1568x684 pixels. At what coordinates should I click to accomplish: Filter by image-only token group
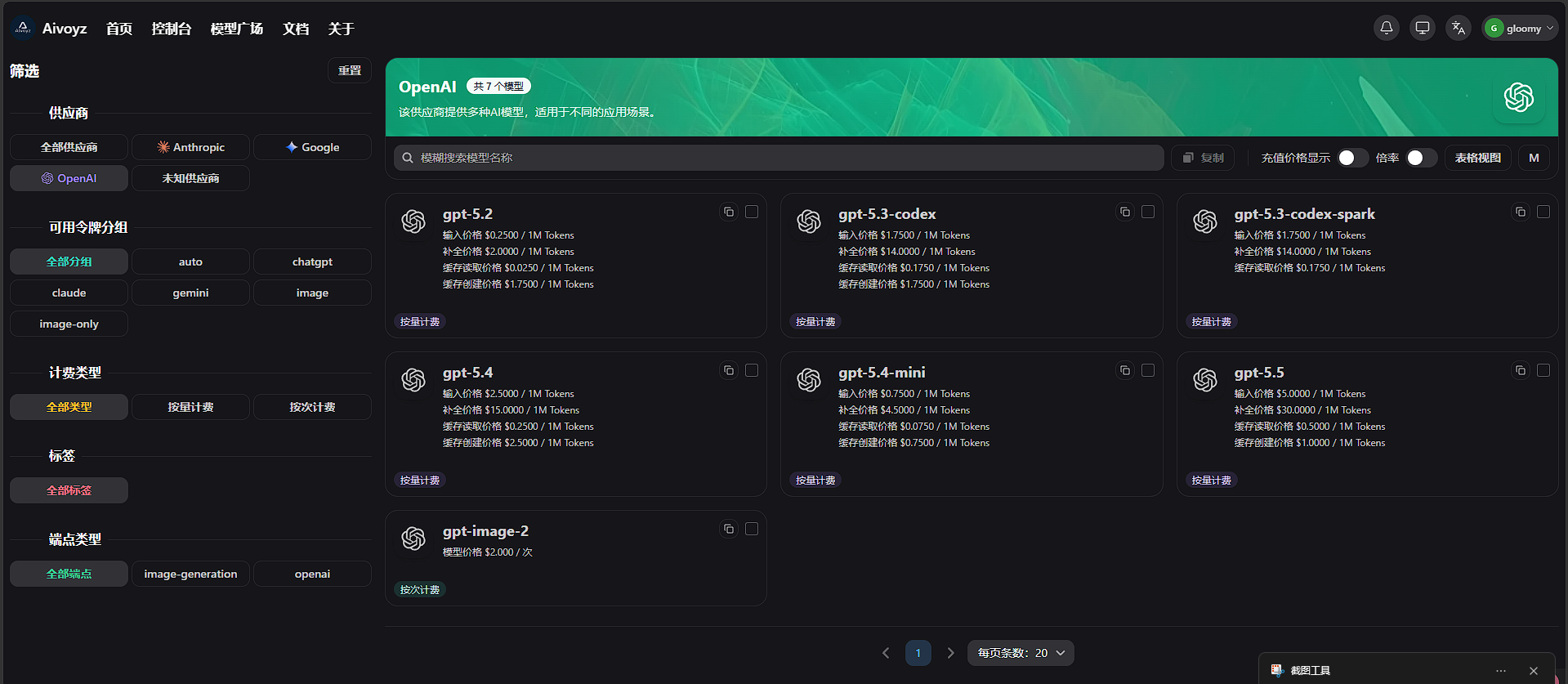pos(69,324)
